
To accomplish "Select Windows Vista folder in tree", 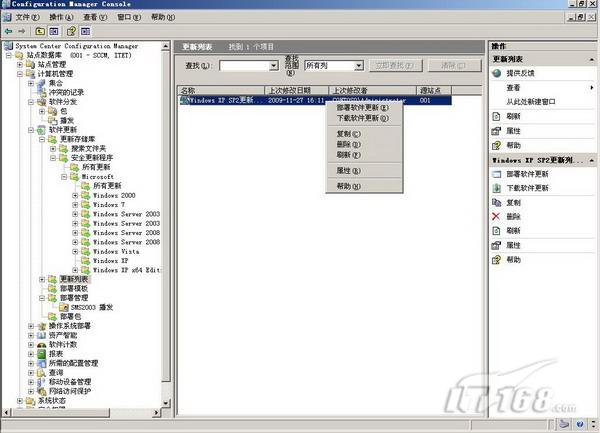I will click(x=116, y=251).
